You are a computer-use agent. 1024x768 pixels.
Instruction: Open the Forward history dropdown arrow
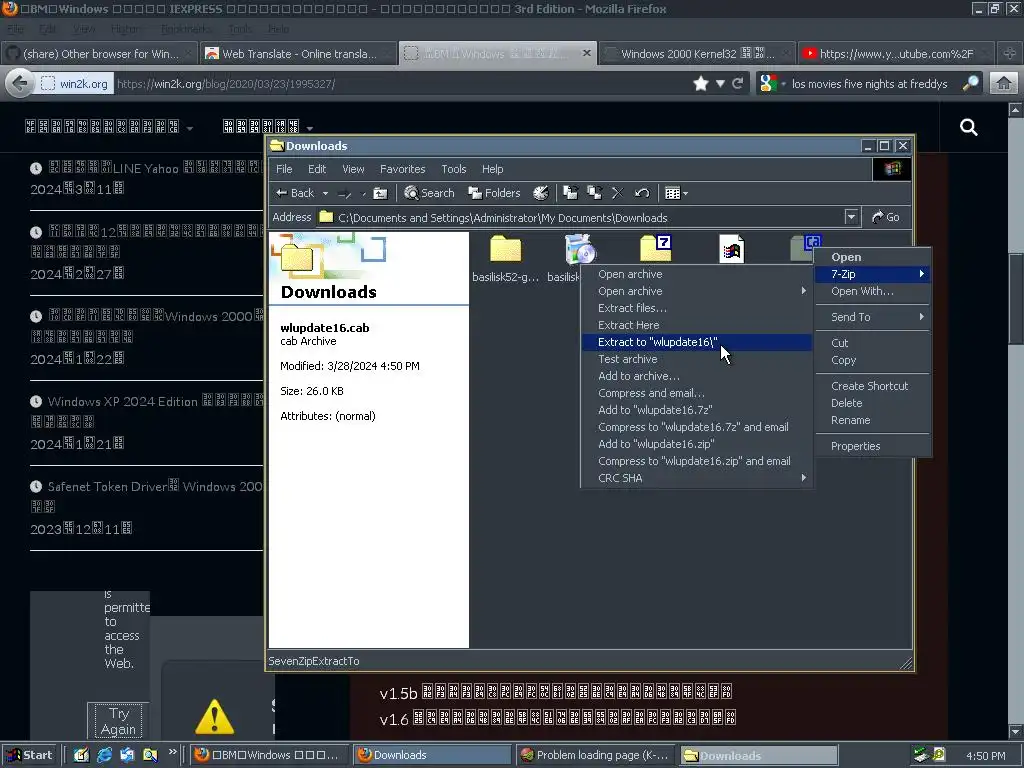point(363,193)
